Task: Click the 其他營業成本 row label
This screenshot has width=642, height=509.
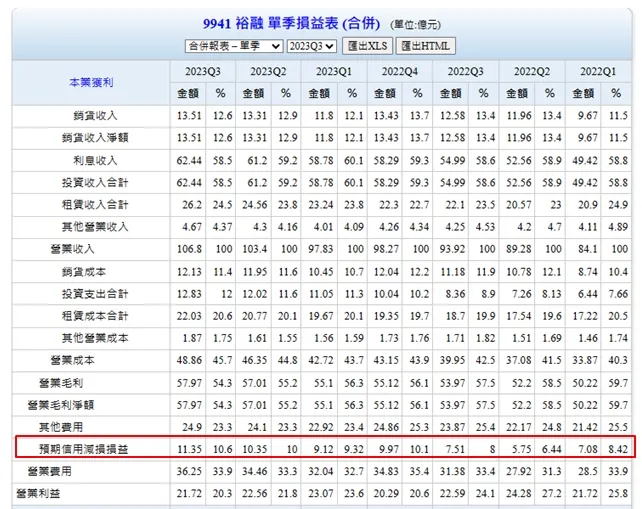Action: (x=95, y=338)
